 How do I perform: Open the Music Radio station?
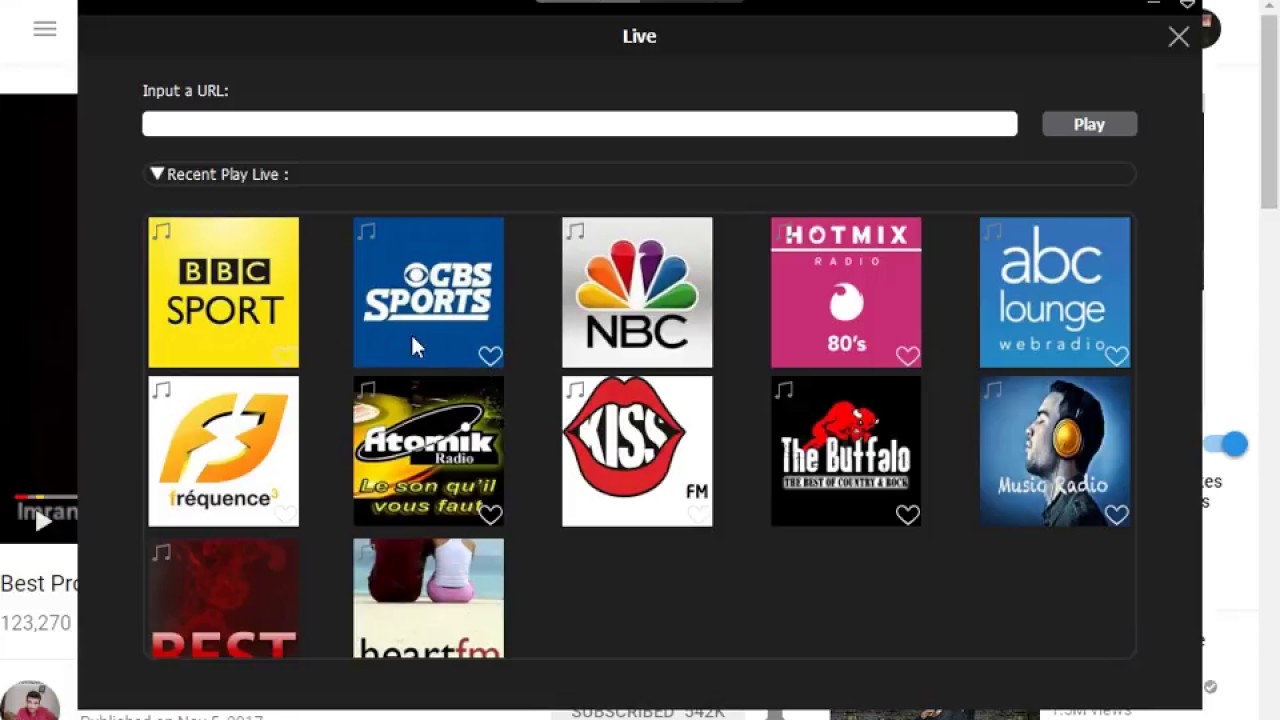click(1055, 451)
